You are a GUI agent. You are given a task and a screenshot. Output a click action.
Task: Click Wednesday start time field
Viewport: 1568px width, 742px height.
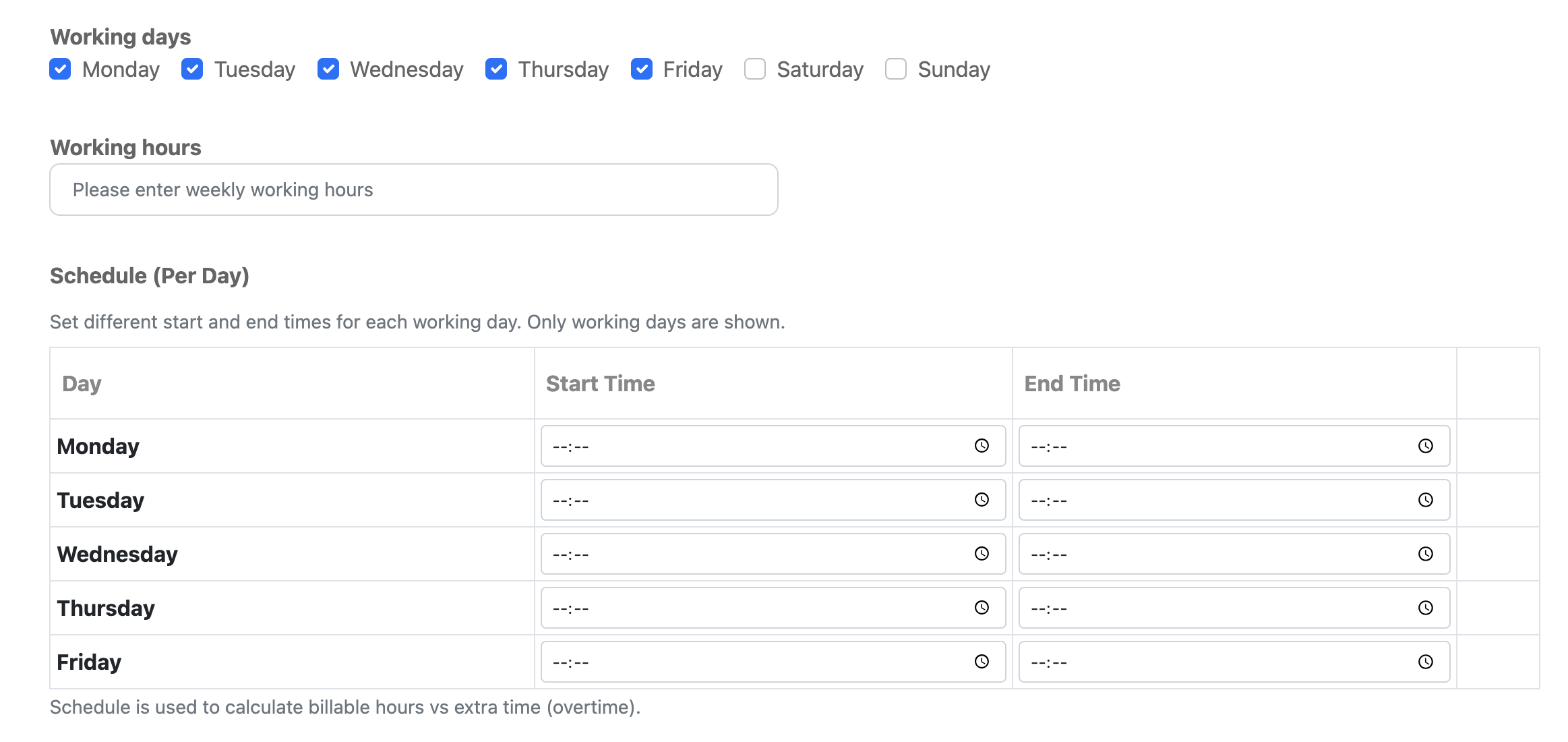773,554
